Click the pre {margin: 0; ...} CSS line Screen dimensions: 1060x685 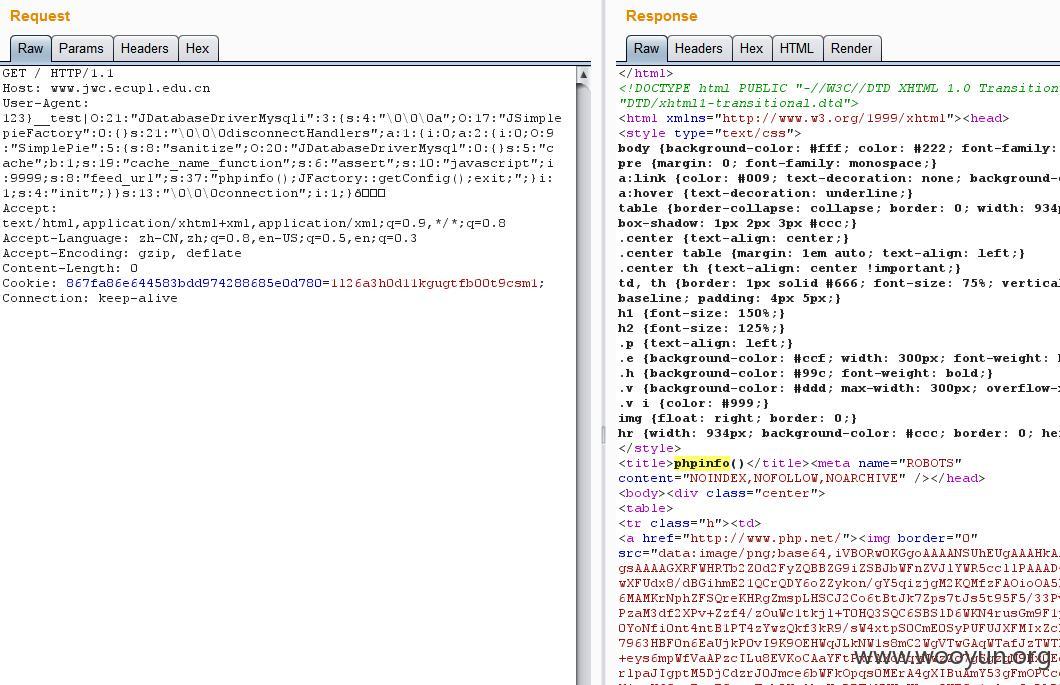(x=777, y=163)
